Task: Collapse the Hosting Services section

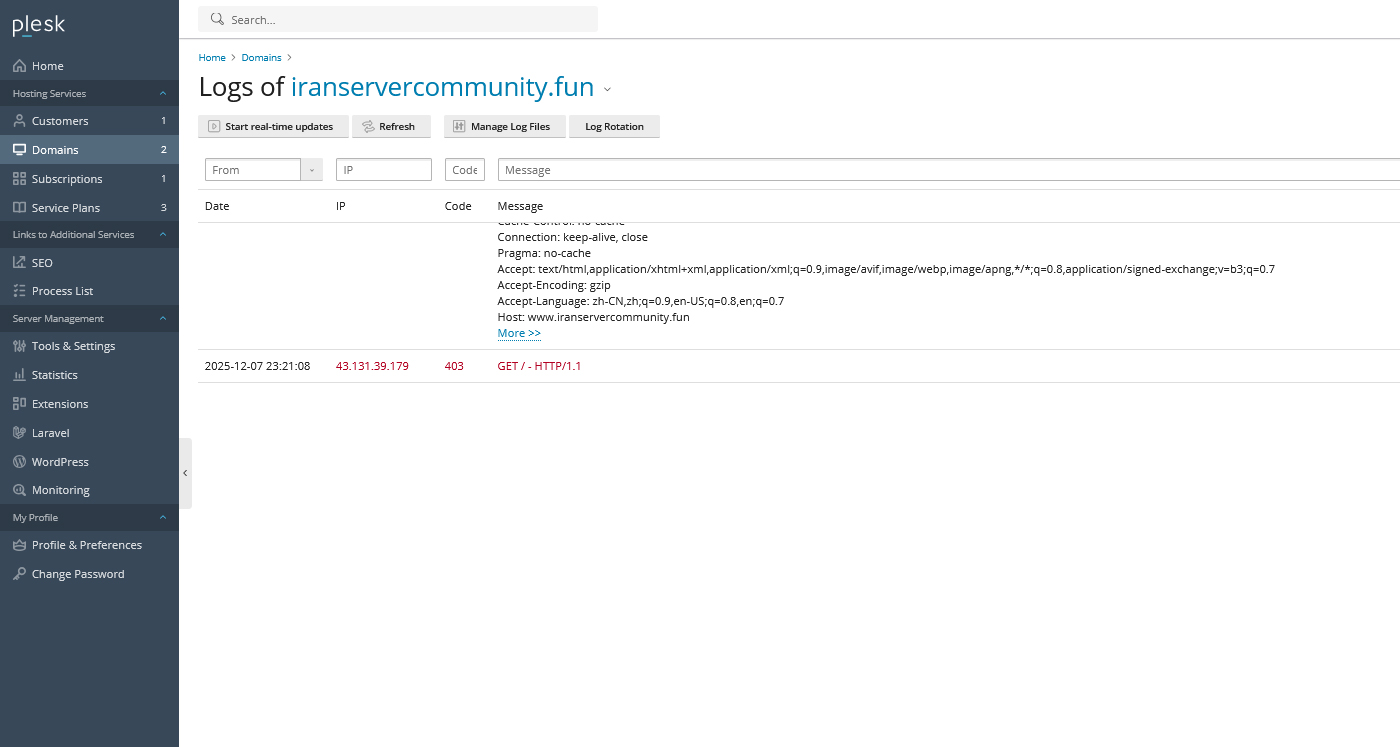Action: coord(163,94)
